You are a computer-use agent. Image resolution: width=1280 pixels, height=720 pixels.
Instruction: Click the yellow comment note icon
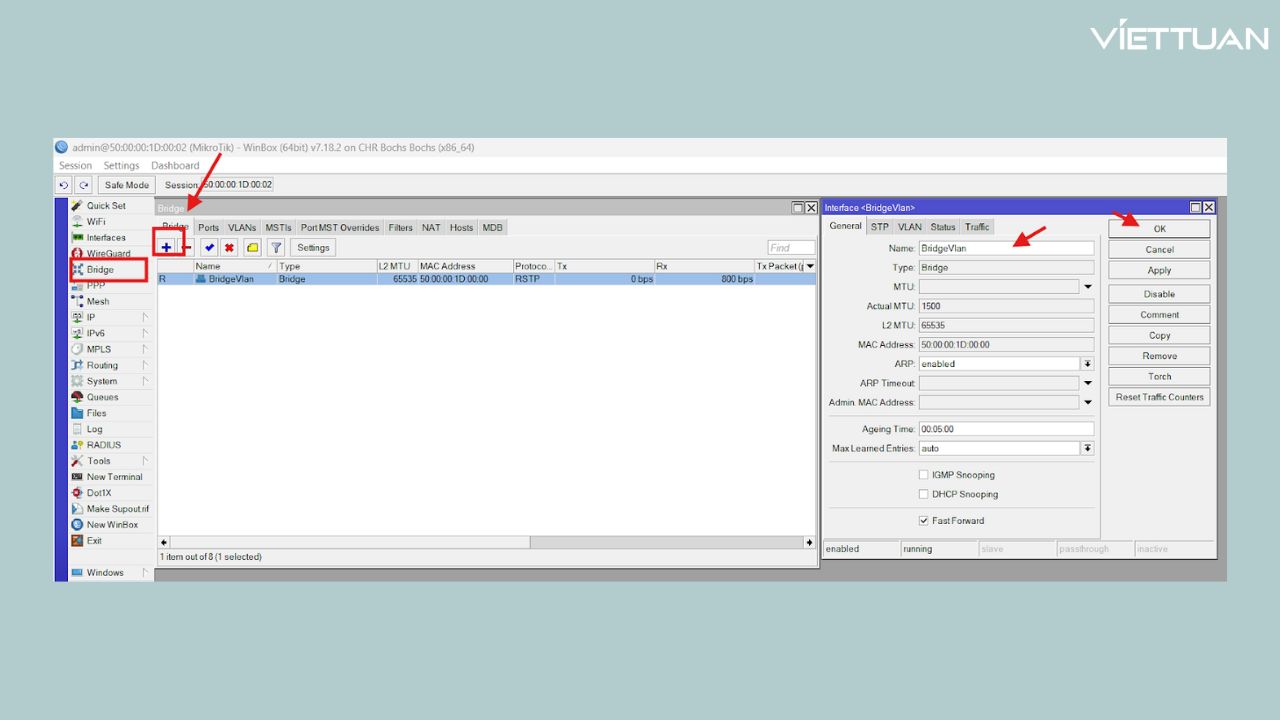[252, 248]
